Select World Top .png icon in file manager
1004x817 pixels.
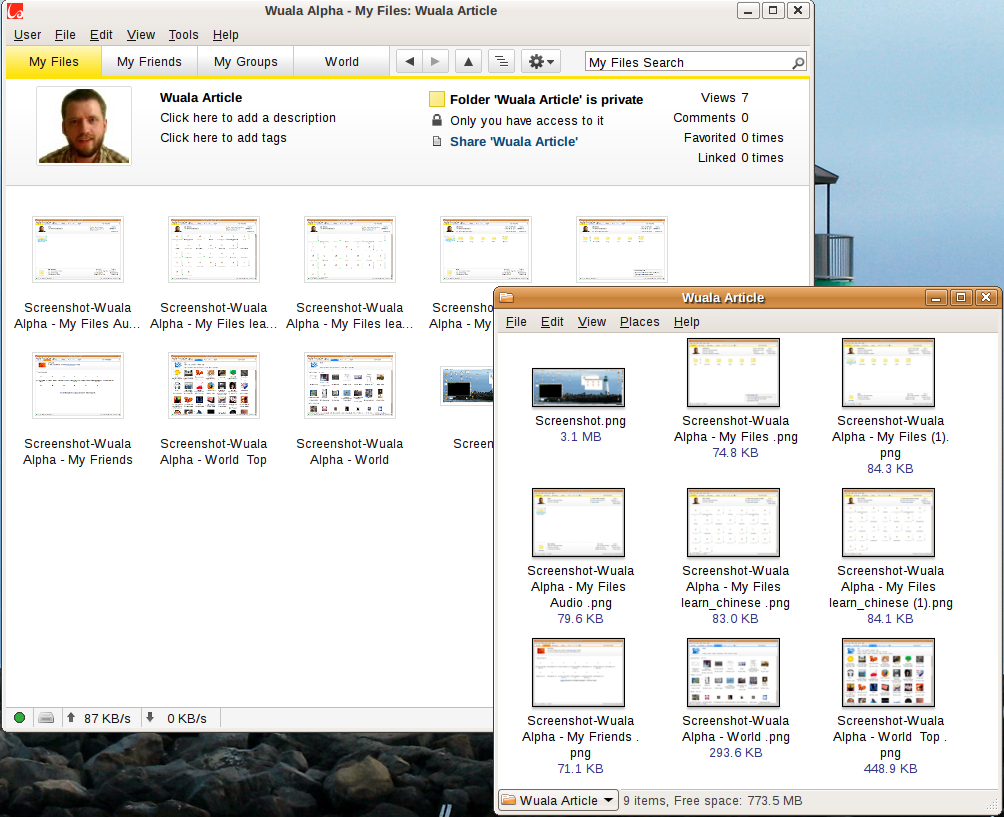pos(888,672)
